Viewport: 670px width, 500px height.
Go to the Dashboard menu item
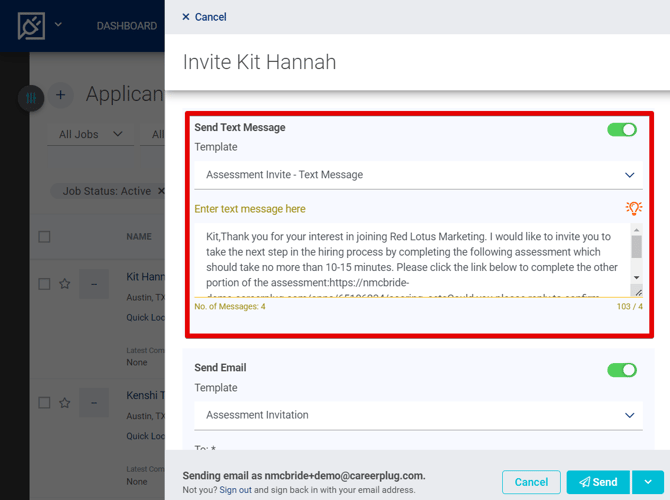point(127,26)
